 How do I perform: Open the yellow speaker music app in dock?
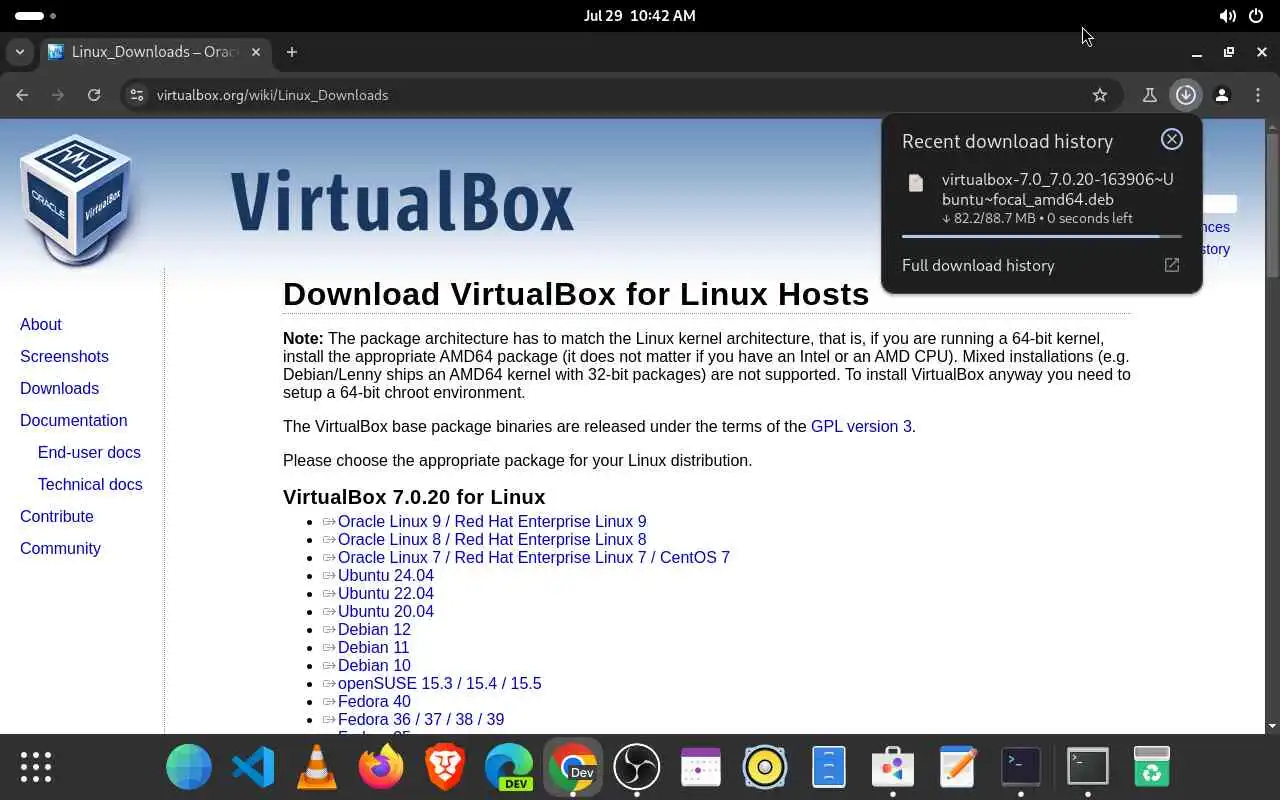[x=765, y=767]
